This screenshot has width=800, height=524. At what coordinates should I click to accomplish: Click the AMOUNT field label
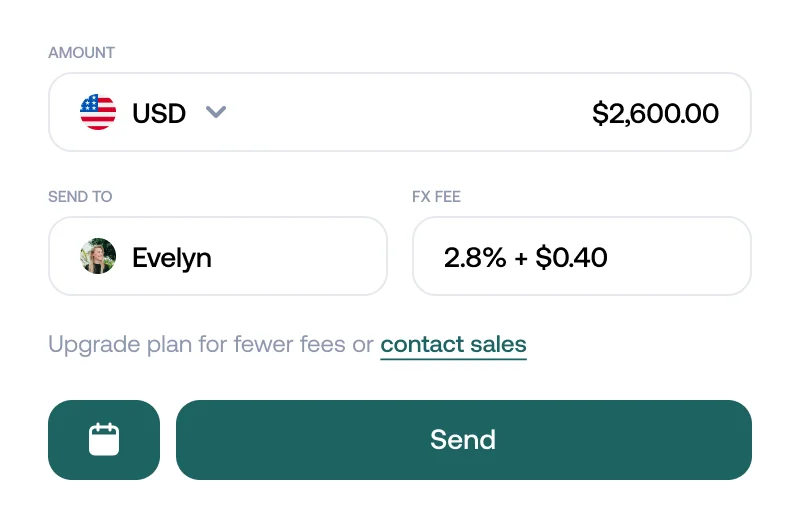pyautogui.click(x=81, y=53)
